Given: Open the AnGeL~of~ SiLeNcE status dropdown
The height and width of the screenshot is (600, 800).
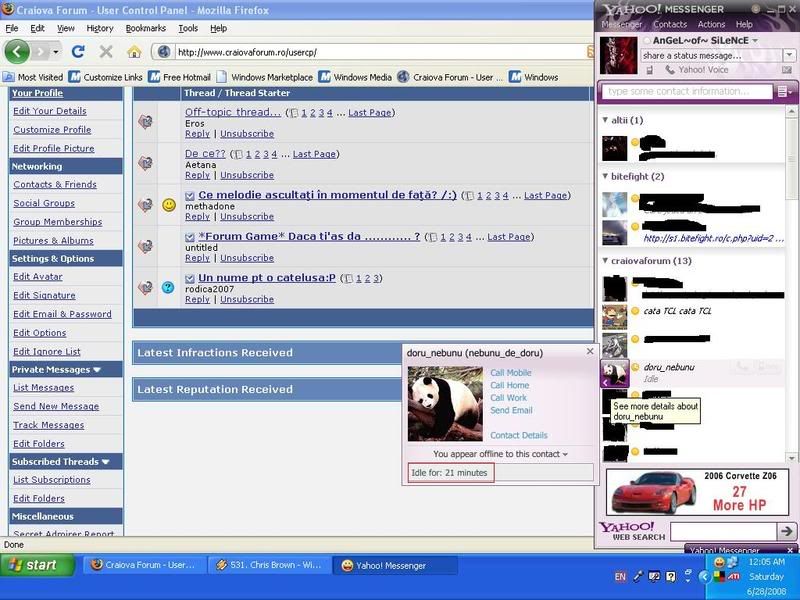Looking at the screenshot, I should pos(755,41).
